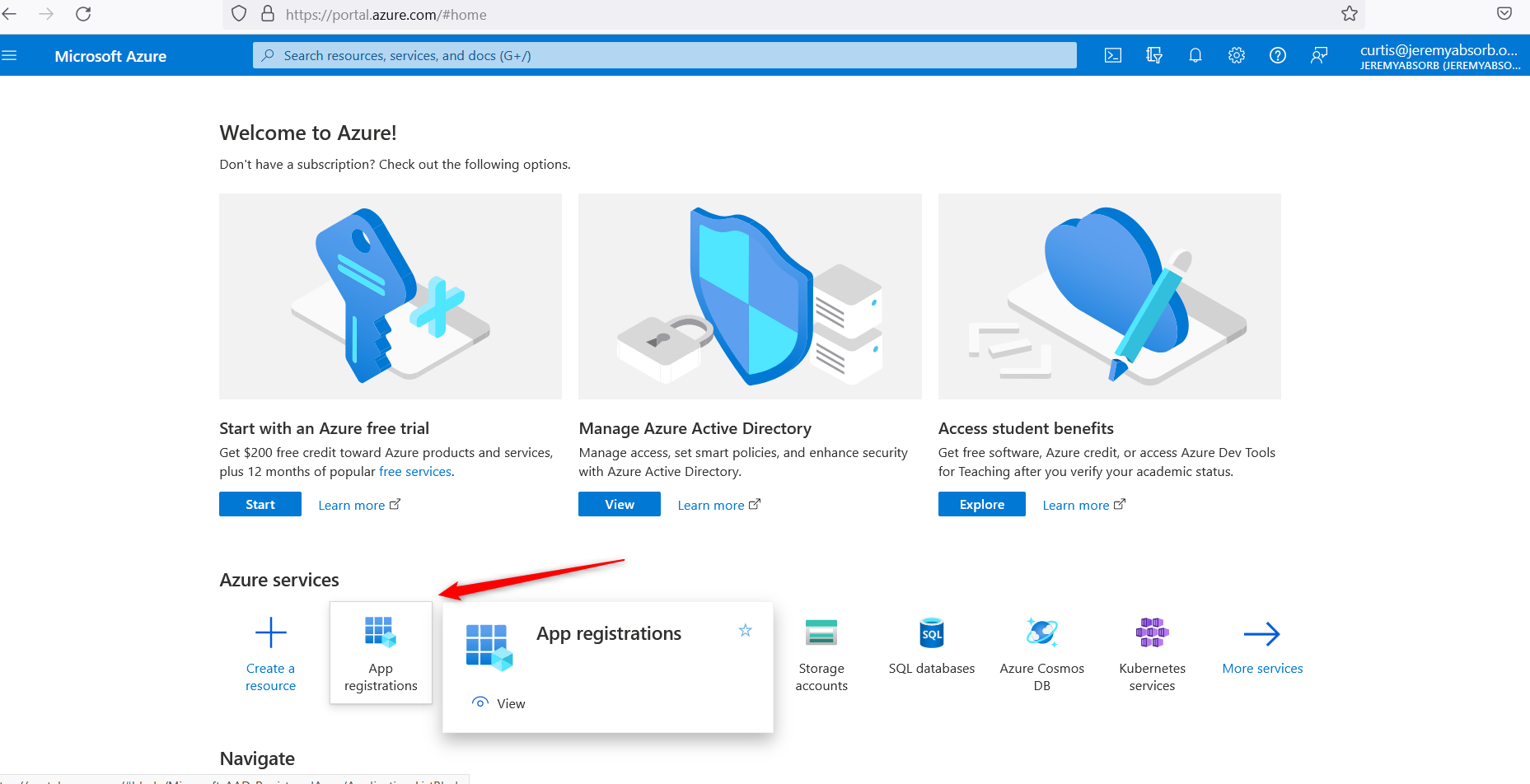Image resolution: width=1530 pixels, height=784 pixels.
Task: Open the notifications bell
Action: coord(1195,56)
